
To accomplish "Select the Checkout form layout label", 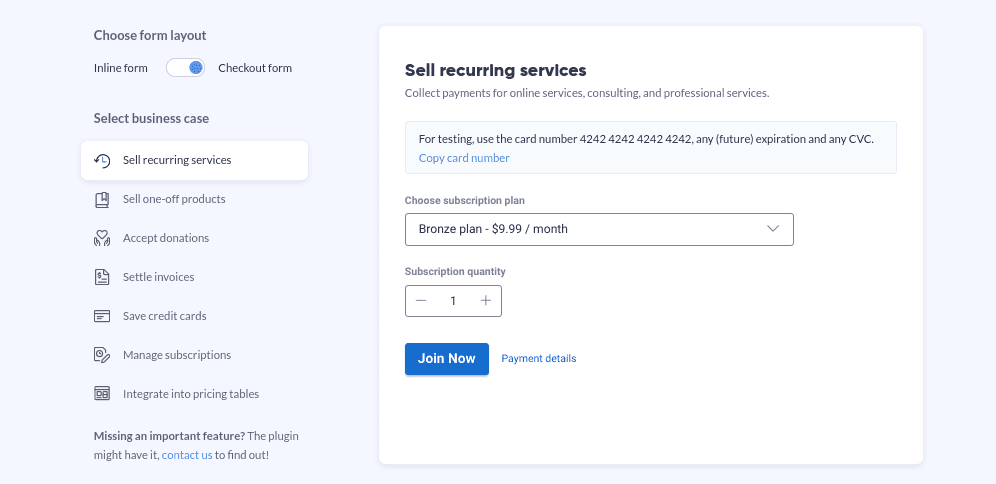I will click(x=255, y=68).
